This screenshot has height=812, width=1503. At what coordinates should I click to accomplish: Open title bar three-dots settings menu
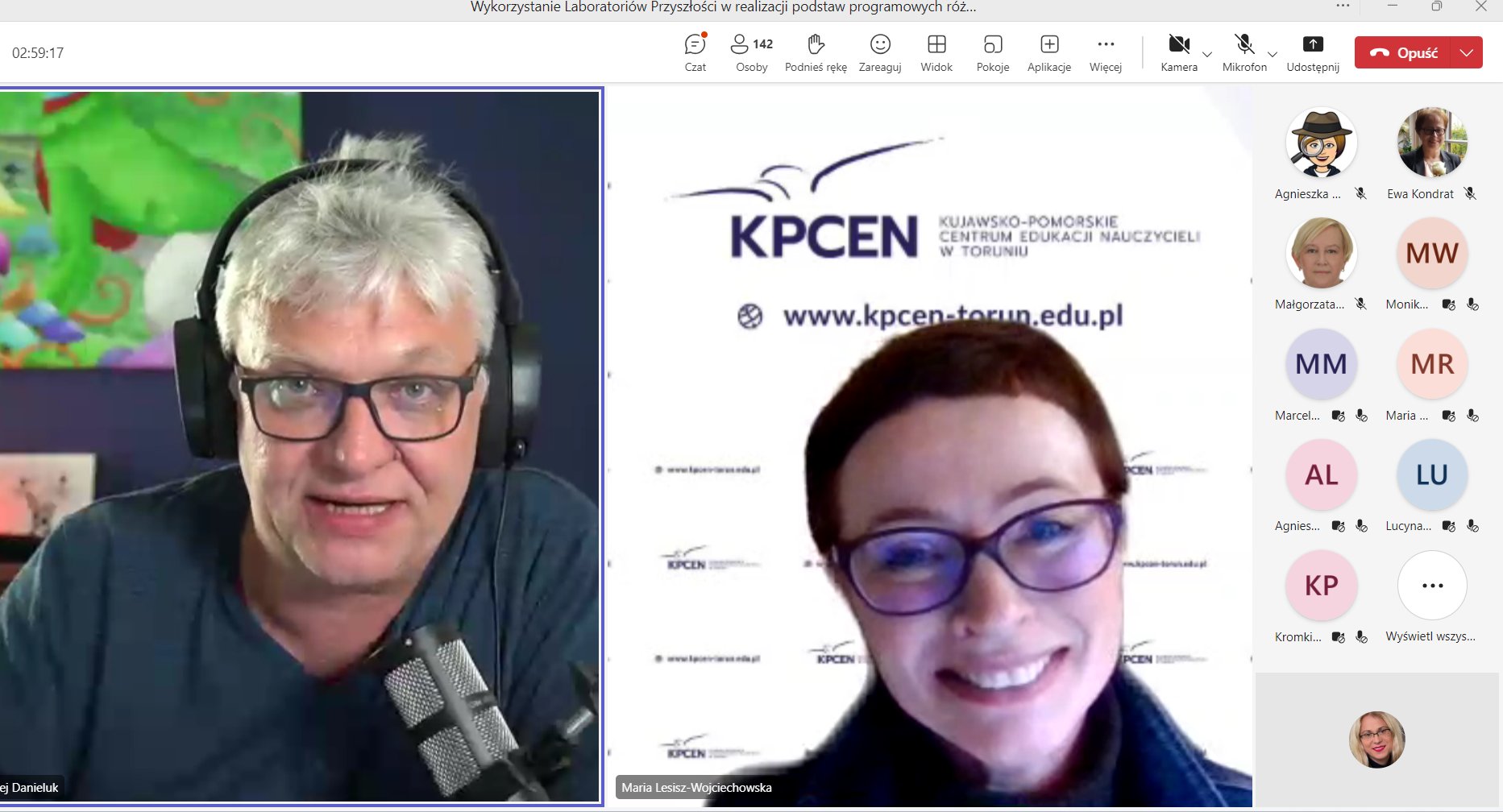[1343, 6]
